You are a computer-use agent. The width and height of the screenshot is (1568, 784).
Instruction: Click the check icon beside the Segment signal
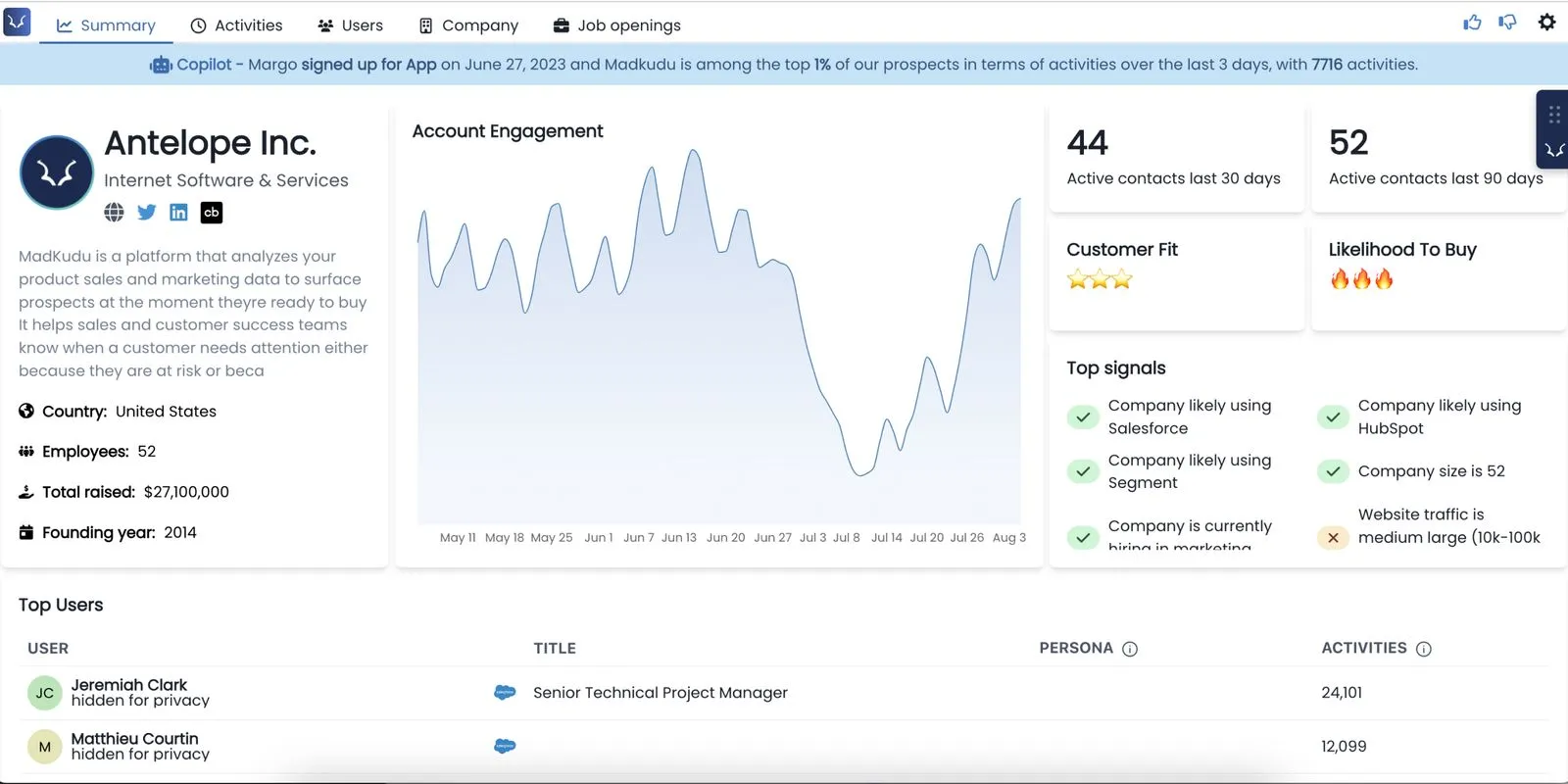point(1083,471)
